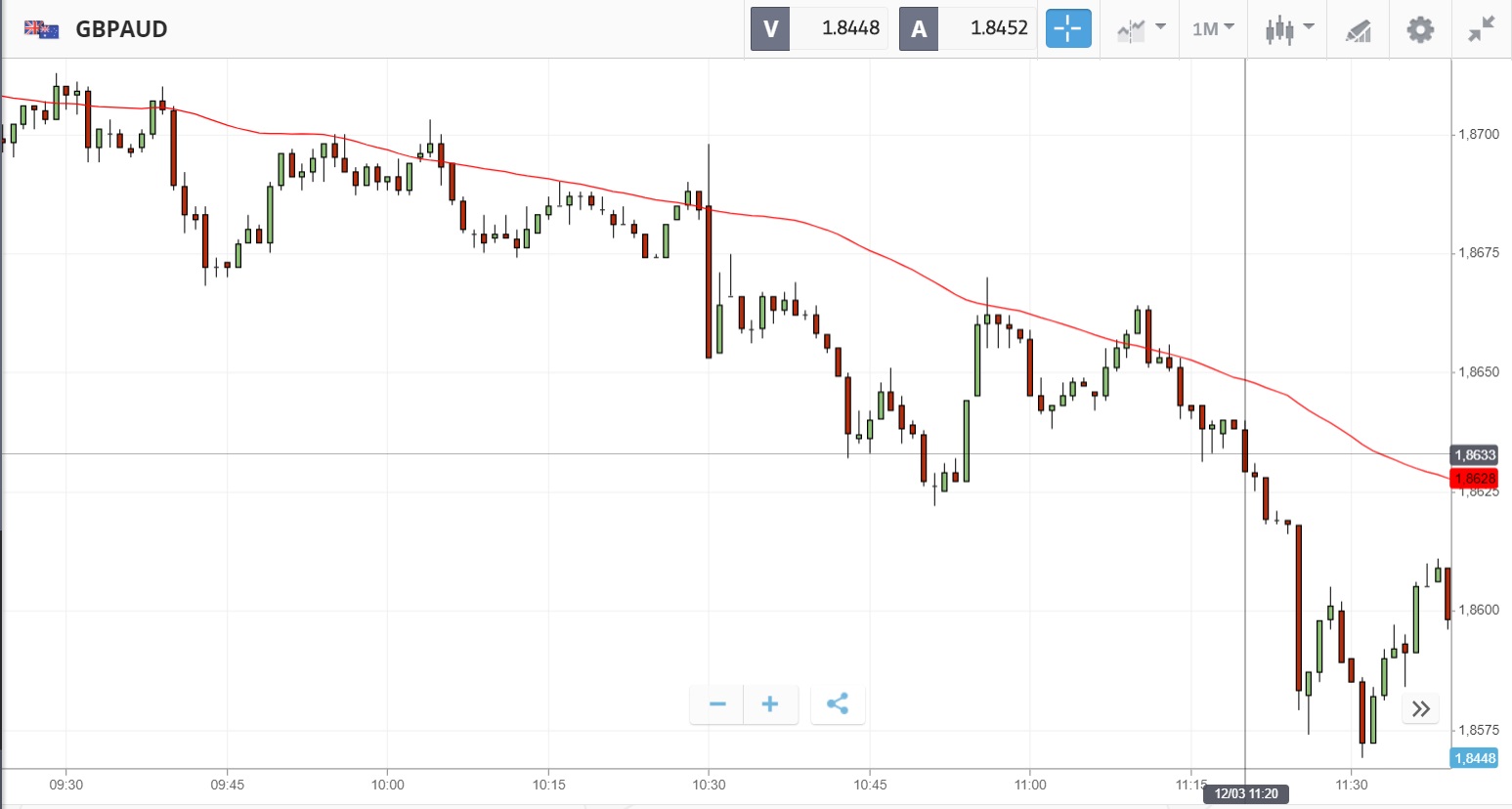Toggle the crosshair cursor tool
The height and width of the screenshot is (809, 1512).
(x=1067, y=28)
